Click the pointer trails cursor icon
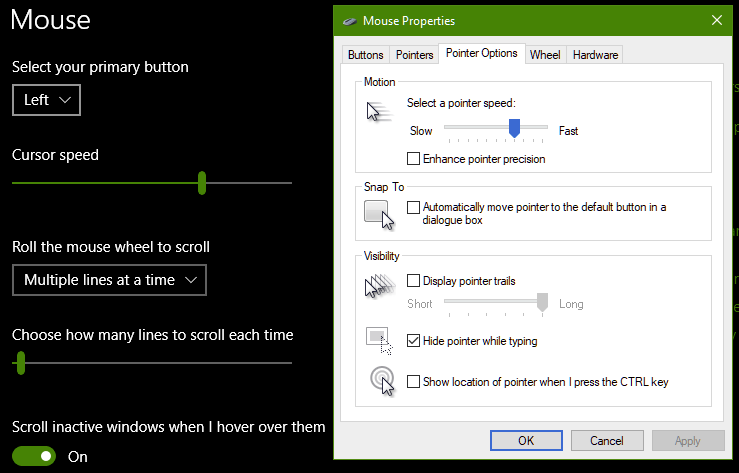 [379, 285]
